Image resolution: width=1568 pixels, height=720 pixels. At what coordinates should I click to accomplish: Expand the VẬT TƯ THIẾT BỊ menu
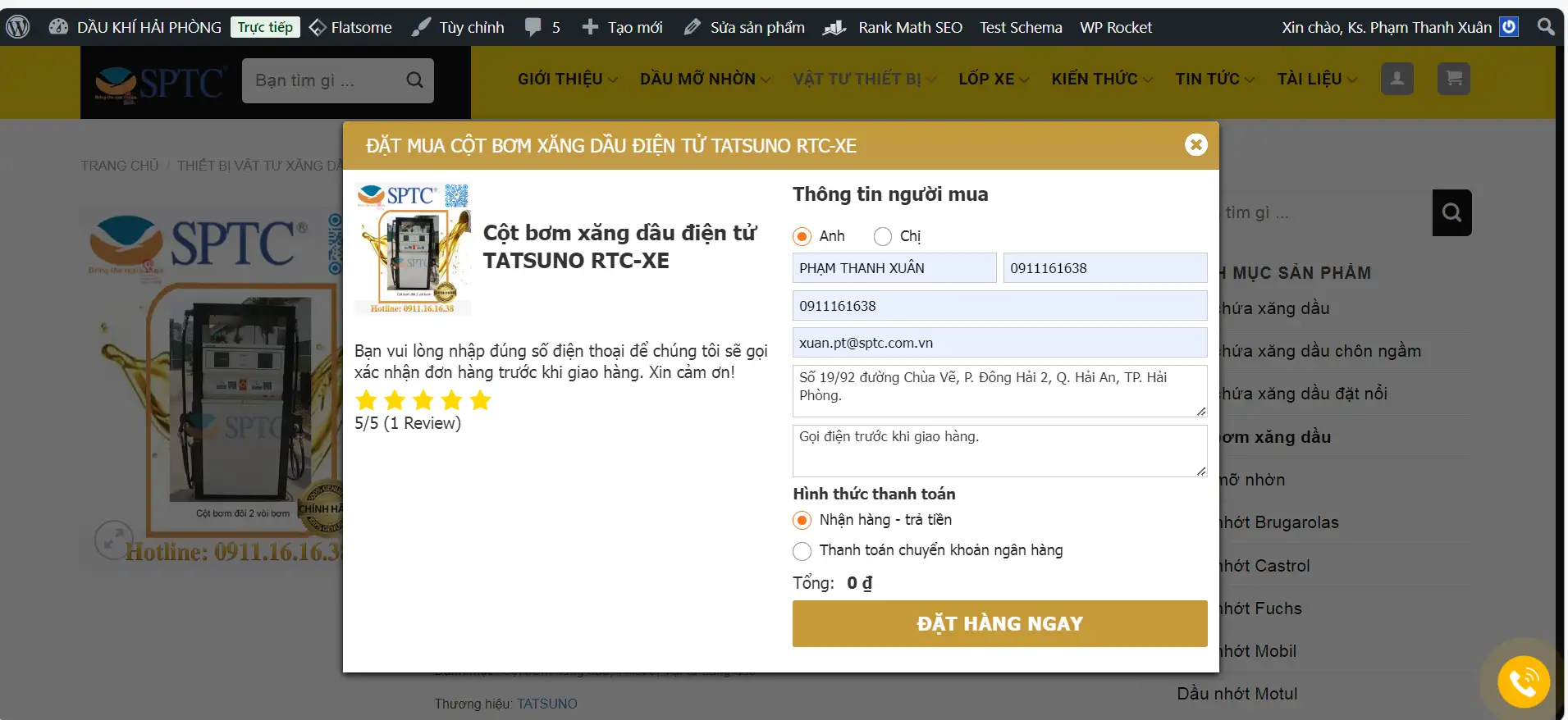click(x=864, y=79)
